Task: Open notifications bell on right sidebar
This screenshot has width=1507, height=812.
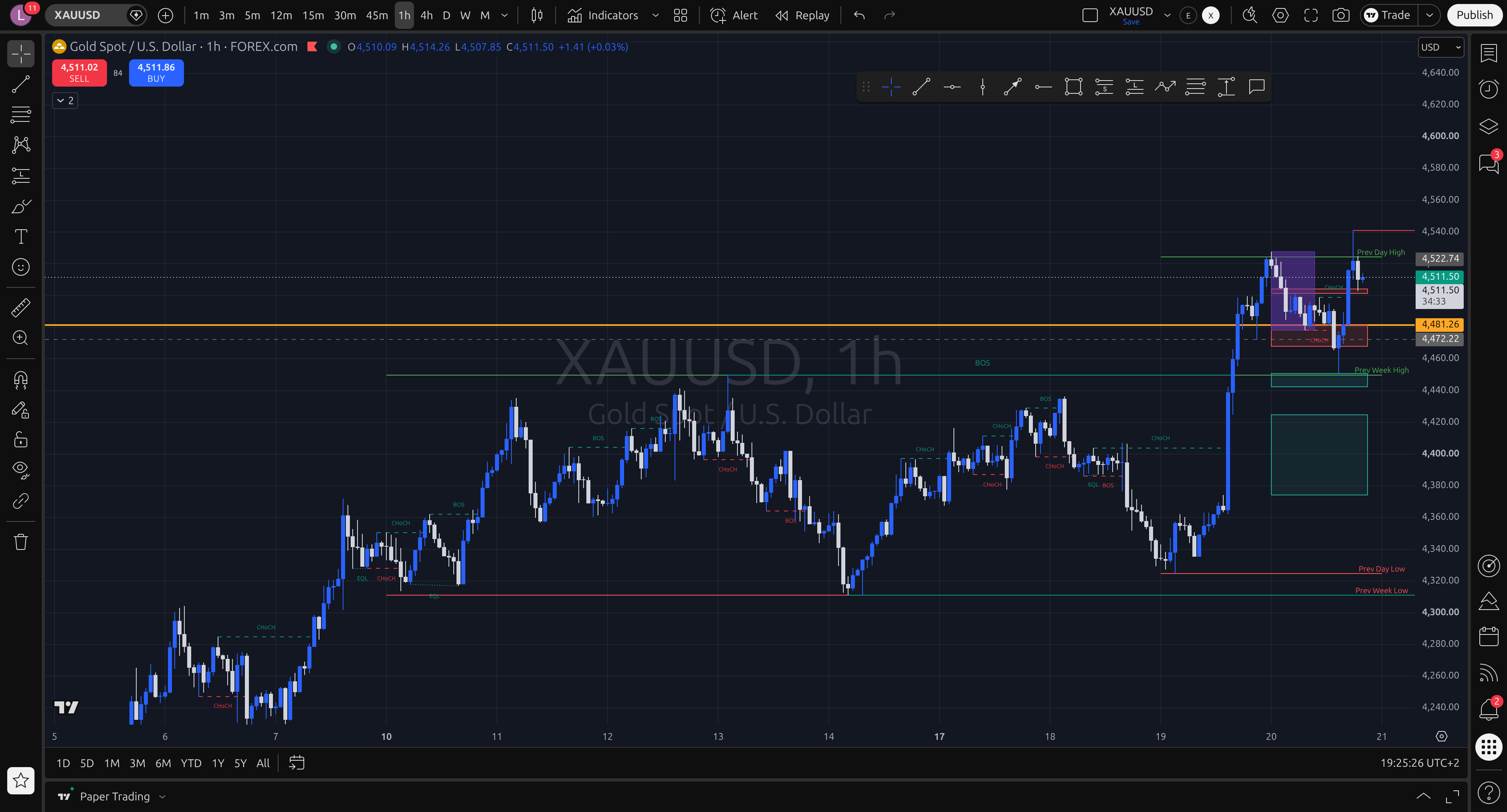Action: click(1489, 710)
